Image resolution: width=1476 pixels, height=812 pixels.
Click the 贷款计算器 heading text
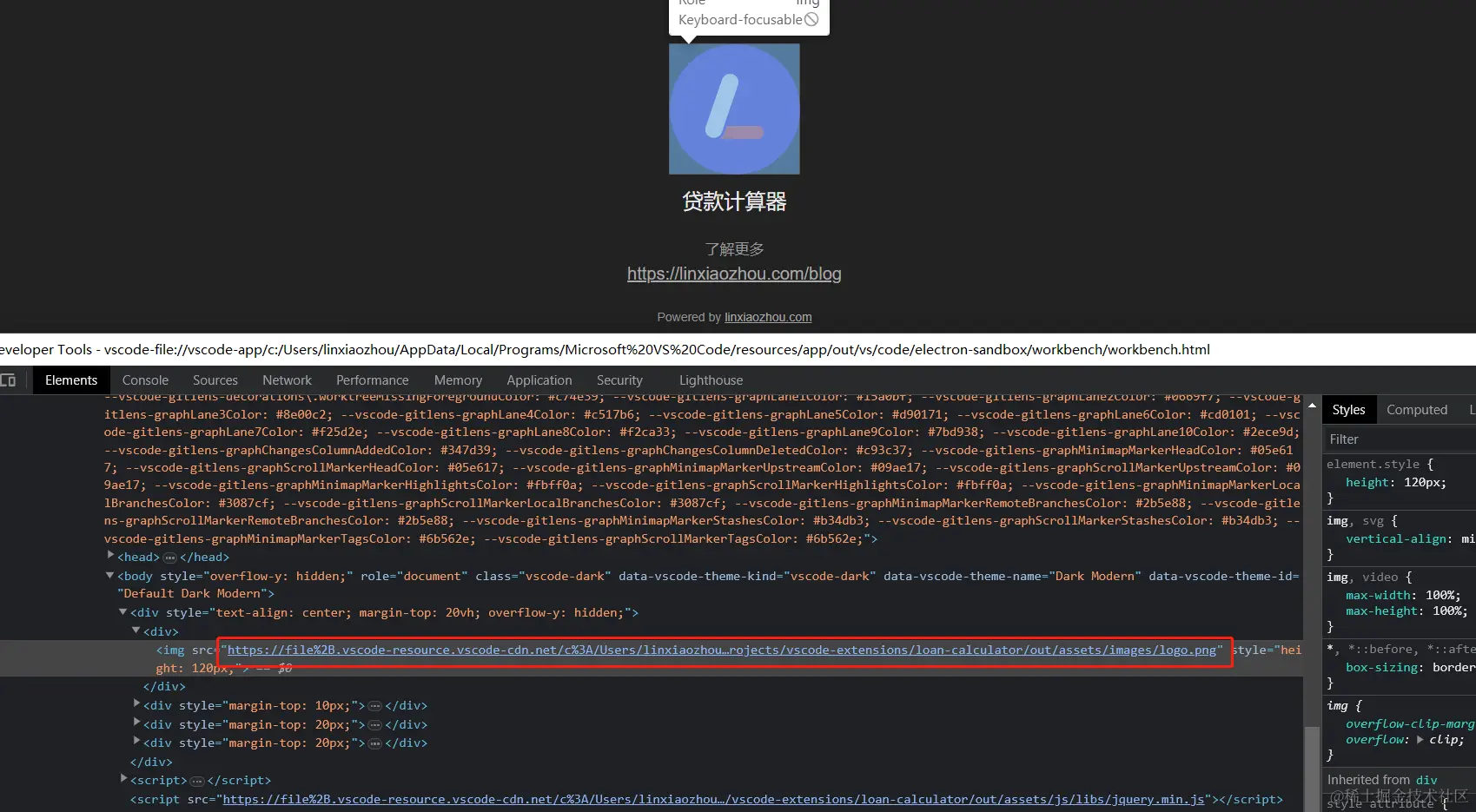[x=734, y=201]
